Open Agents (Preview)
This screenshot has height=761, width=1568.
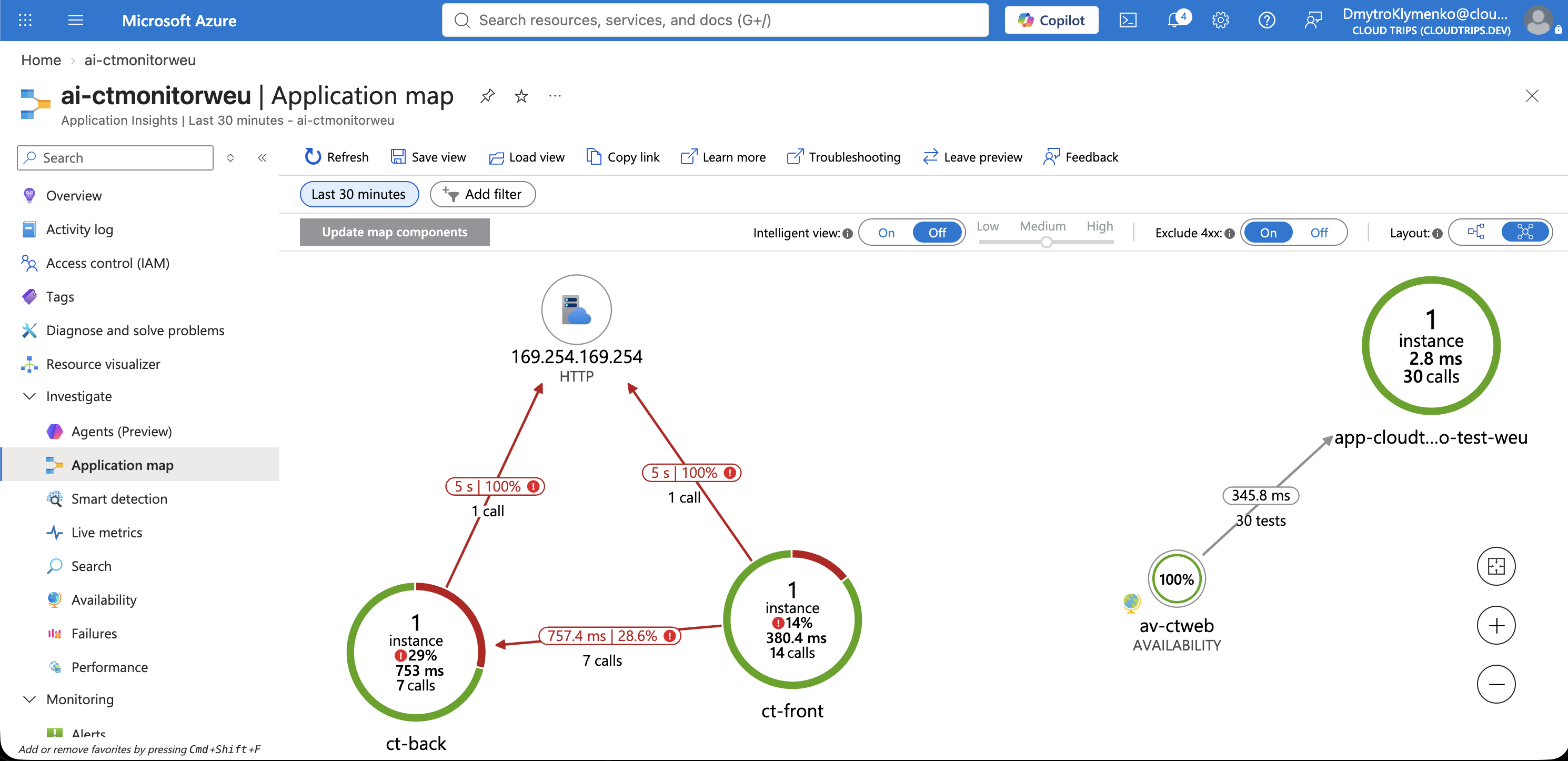(139, 432)
